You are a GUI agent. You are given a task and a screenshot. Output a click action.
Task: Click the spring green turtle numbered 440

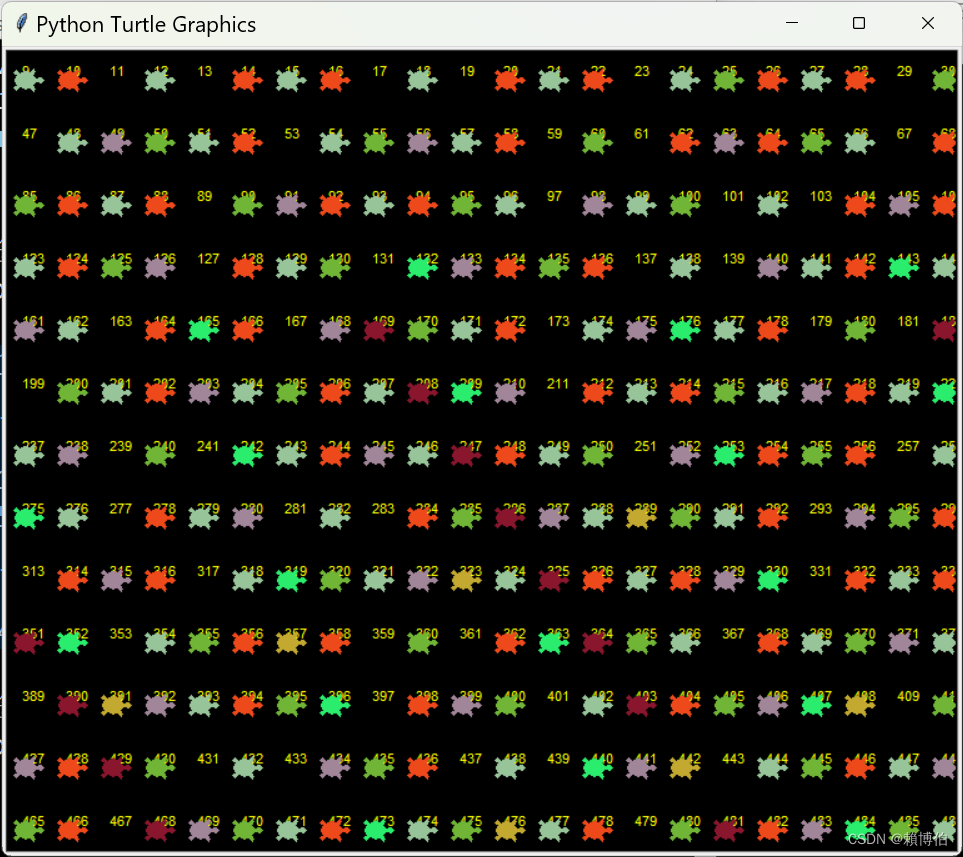596,766
